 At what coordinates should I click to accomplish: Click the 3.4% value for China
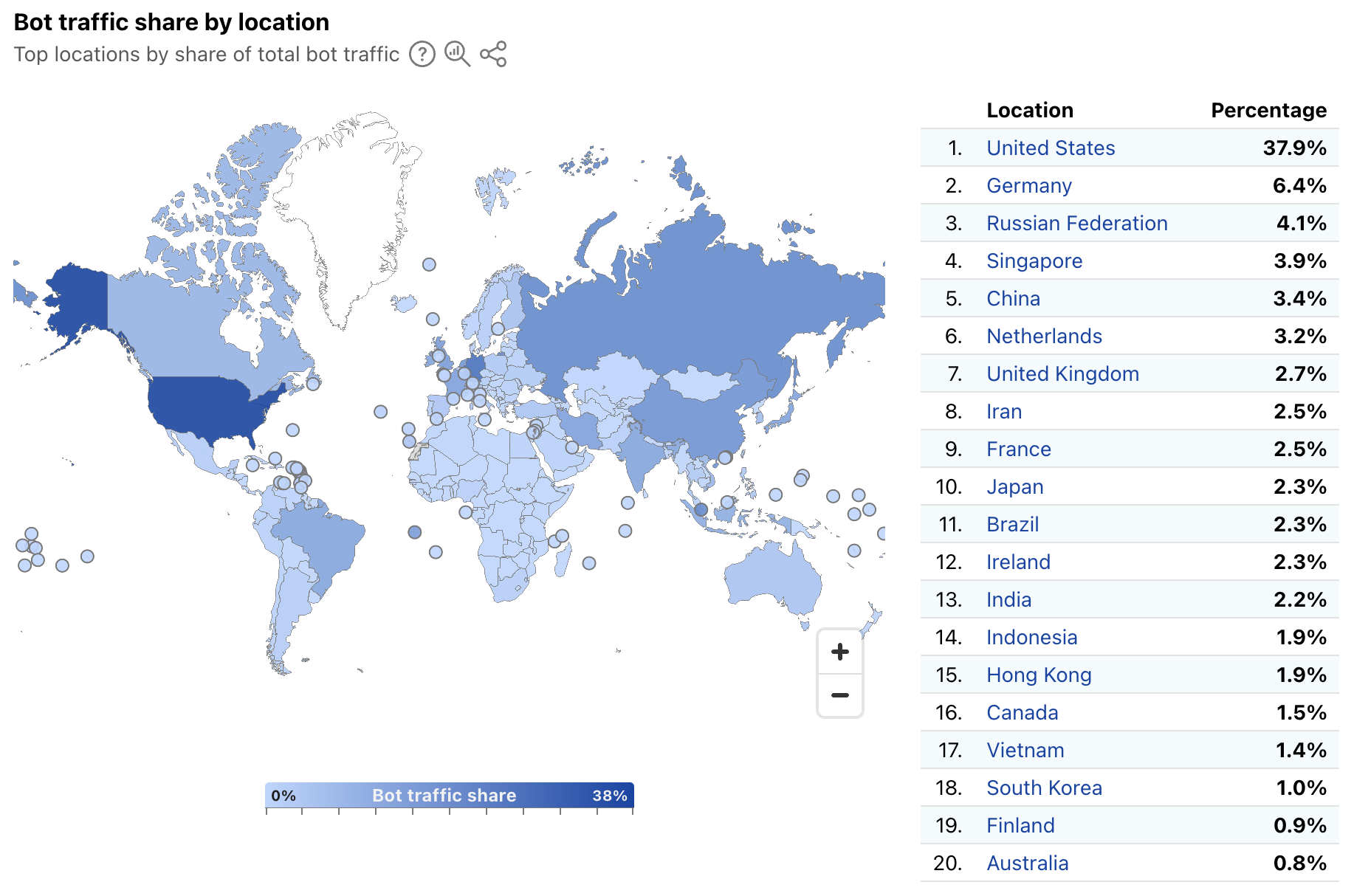click(x=1299, y=299)
